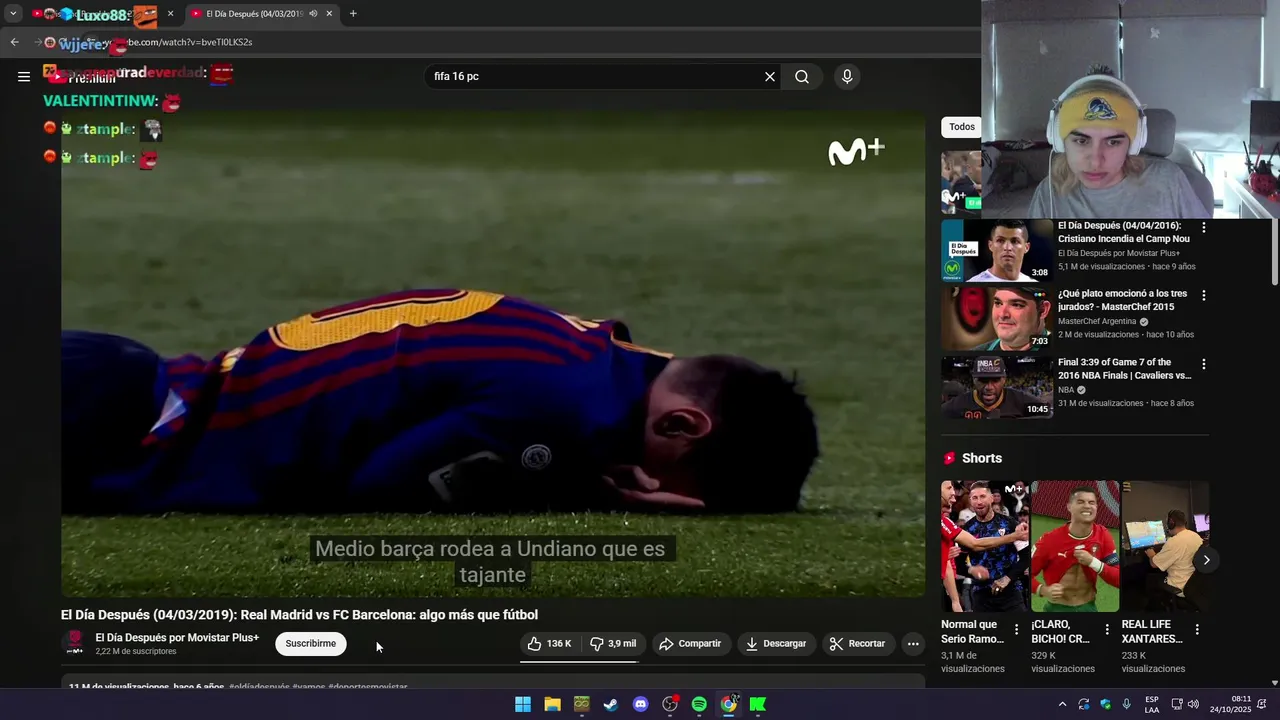The width and height of the screenshot is (1280, 720).
Task: Open the Compartir share dialog
Action: point(689,644)
